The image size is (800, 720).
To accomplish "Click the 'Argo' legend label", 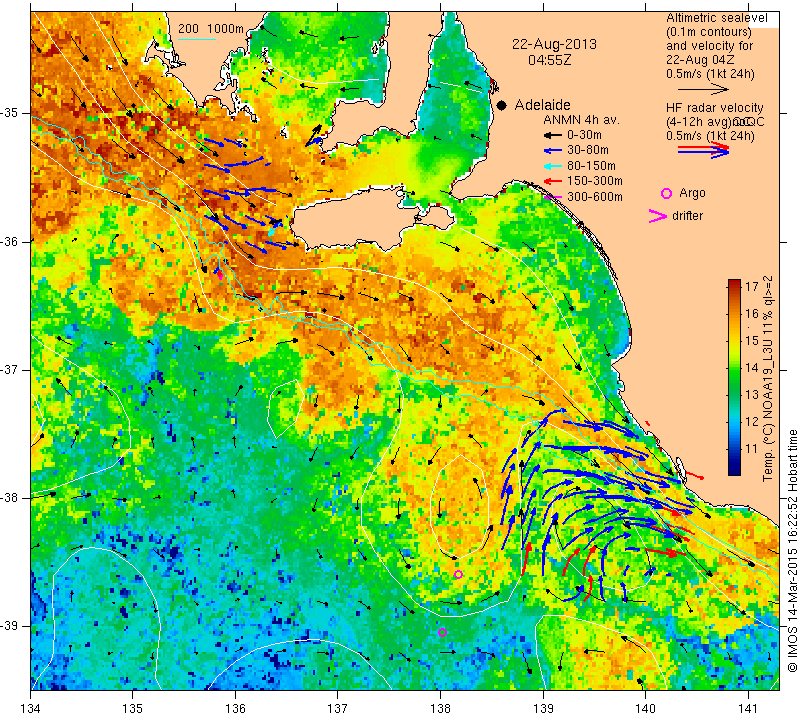I will (x=692, y=193).
